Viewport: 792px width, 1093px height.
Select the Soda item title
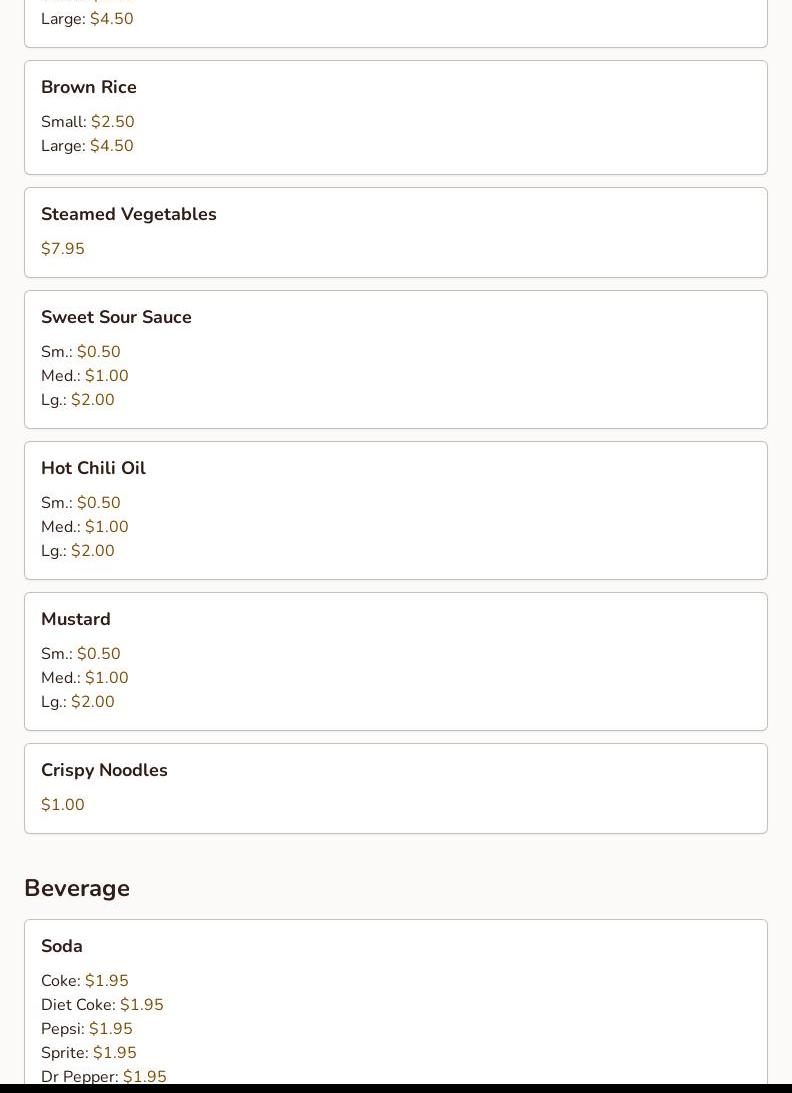coord(62,946)
